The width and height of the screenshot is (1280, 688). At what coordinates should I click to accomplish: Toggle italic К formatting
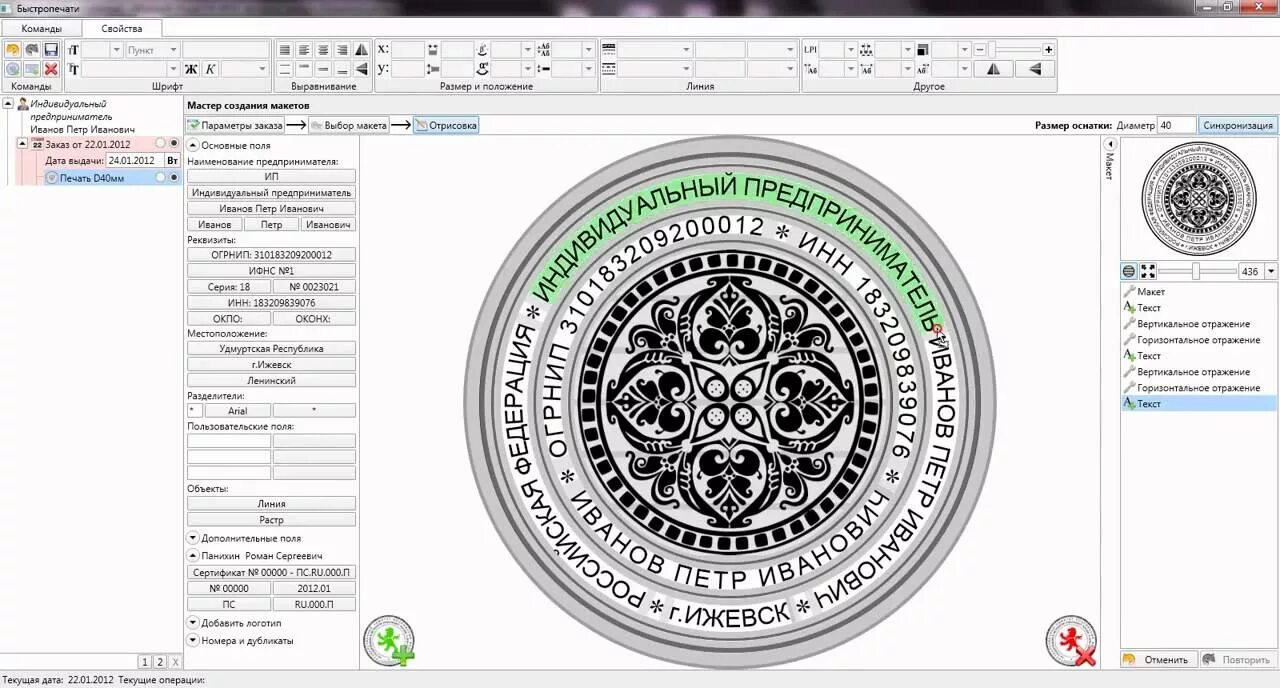pos(210,69)
